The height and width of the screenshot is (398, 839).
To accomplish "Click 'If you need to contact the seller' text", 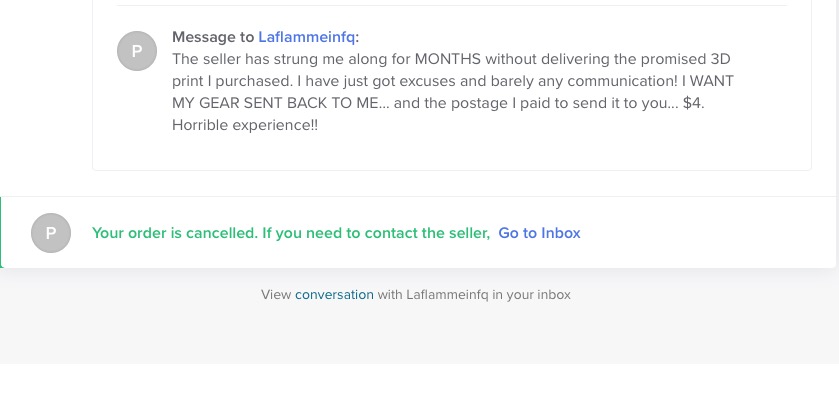I will 376,233.
